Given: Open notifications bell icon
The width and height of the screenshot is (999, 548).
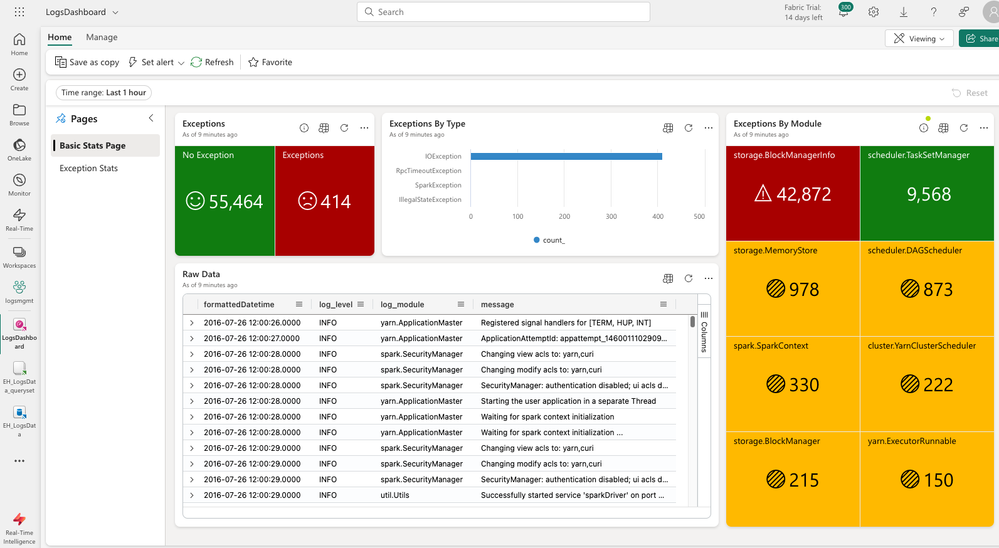Looking at the screenshot, I should point(844,11).
